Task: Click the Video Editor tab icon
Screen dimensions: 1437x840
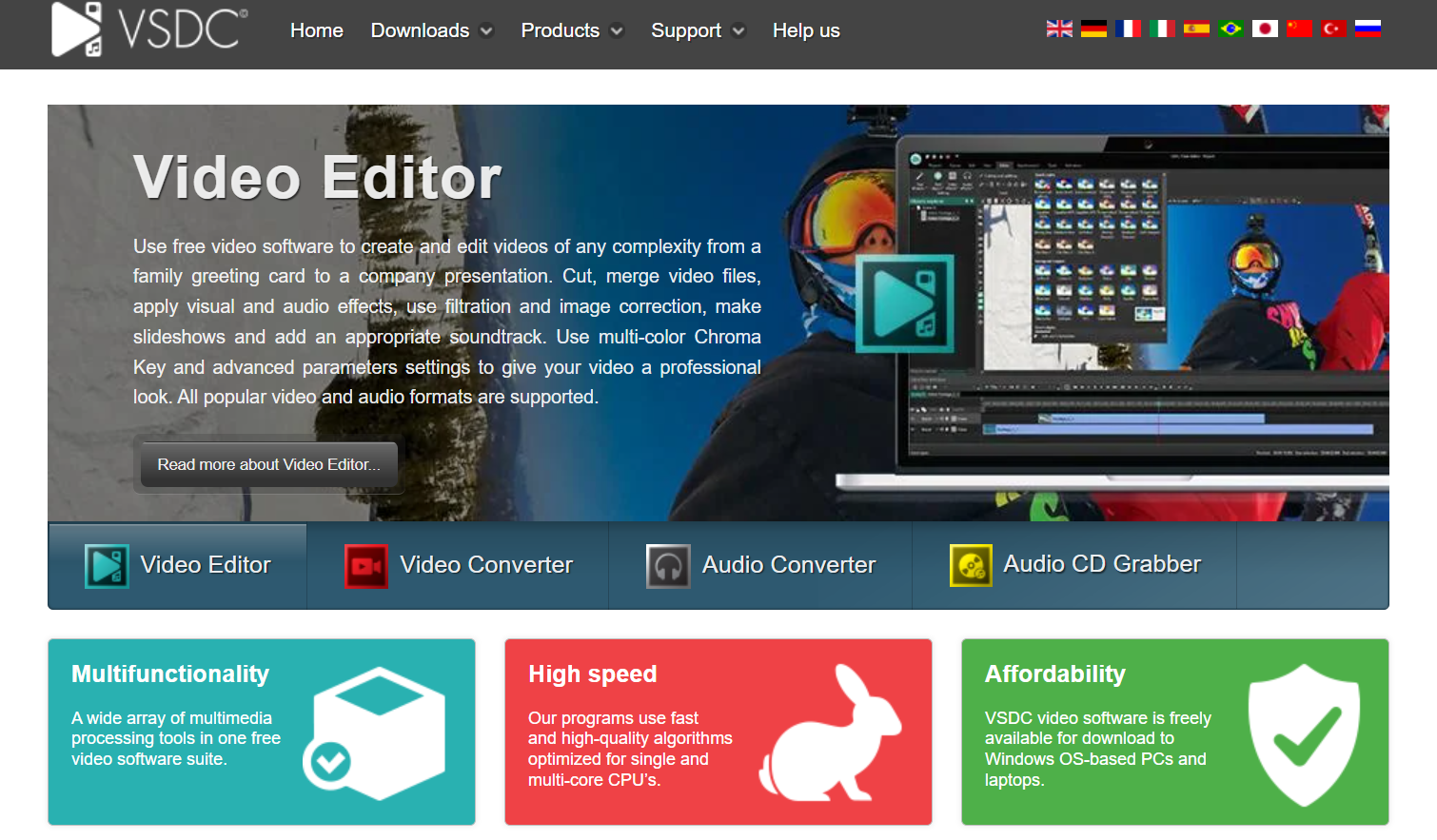Action: click(107, 566)
